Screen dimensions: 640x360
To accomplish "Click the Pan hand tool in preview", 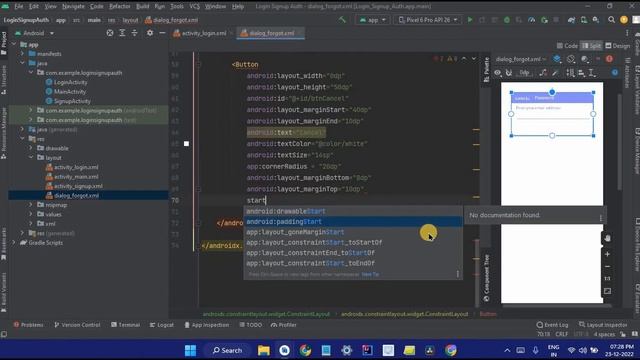I will [607, 238].
